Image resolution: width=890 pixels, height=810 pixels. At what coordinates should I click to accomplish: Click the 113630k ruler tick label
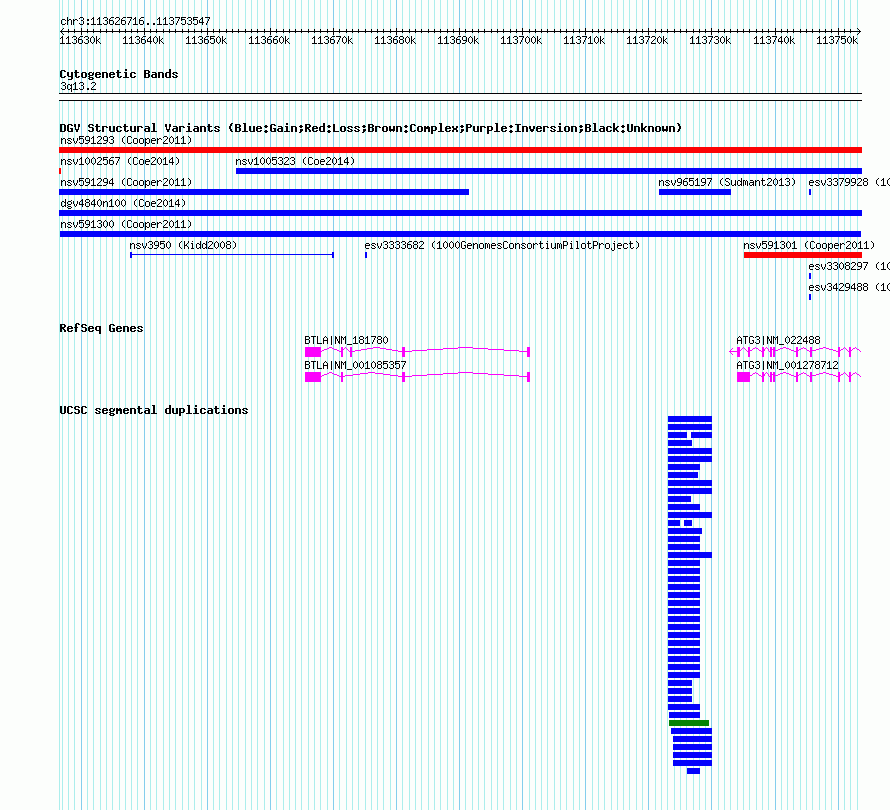click(x=80, y=40)
